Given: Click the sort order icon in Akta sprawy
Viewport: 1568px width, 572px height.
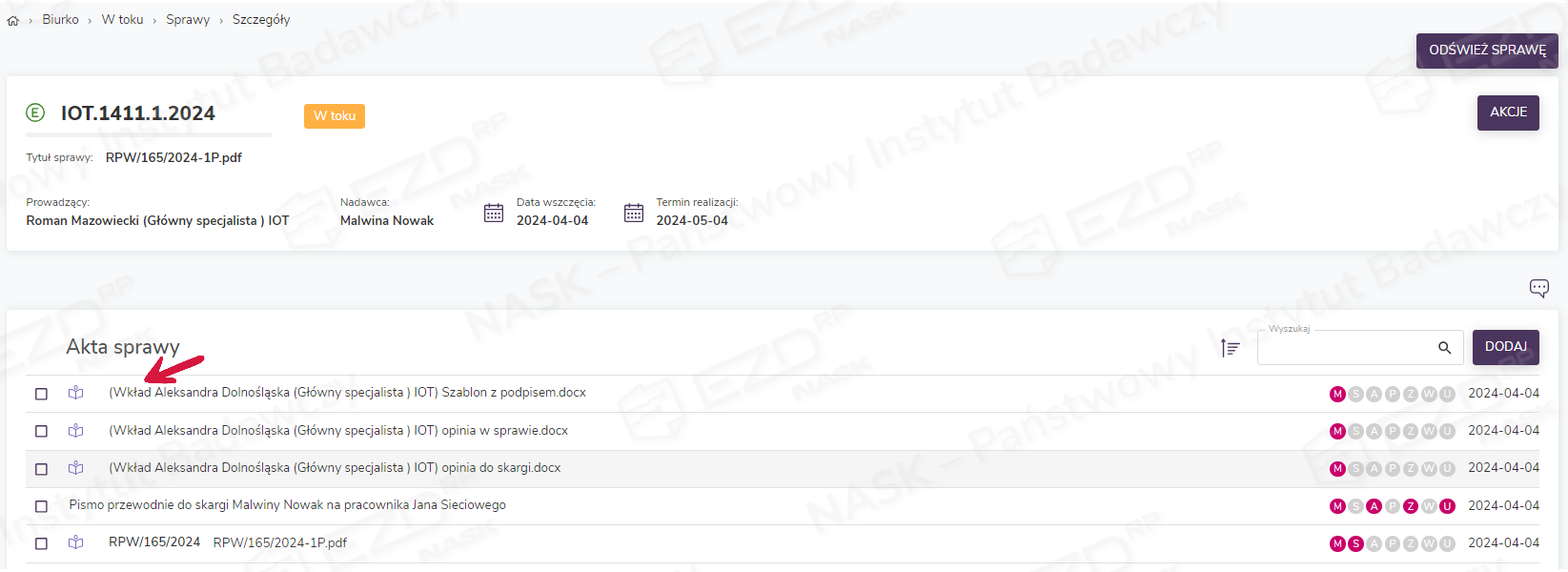Looking at the screenshot, I should [1231, 348].
